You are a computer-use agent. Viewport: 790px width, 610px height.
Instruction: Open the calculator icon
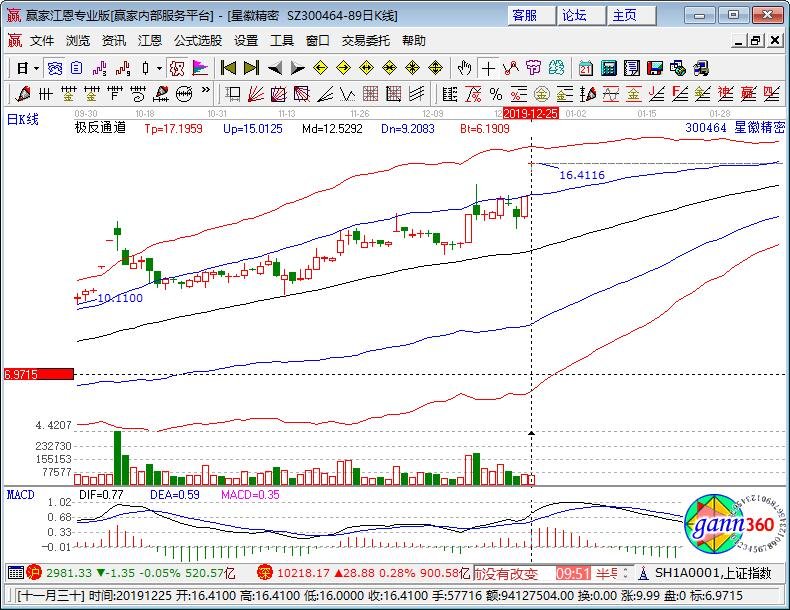point(609,68)
